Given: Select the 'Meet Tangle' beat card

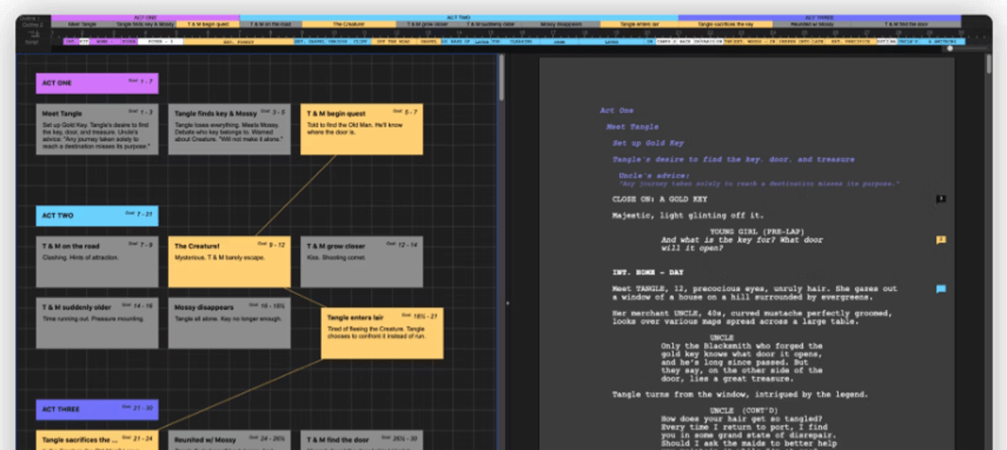Looking at the screenshot, I should (97, 129).
